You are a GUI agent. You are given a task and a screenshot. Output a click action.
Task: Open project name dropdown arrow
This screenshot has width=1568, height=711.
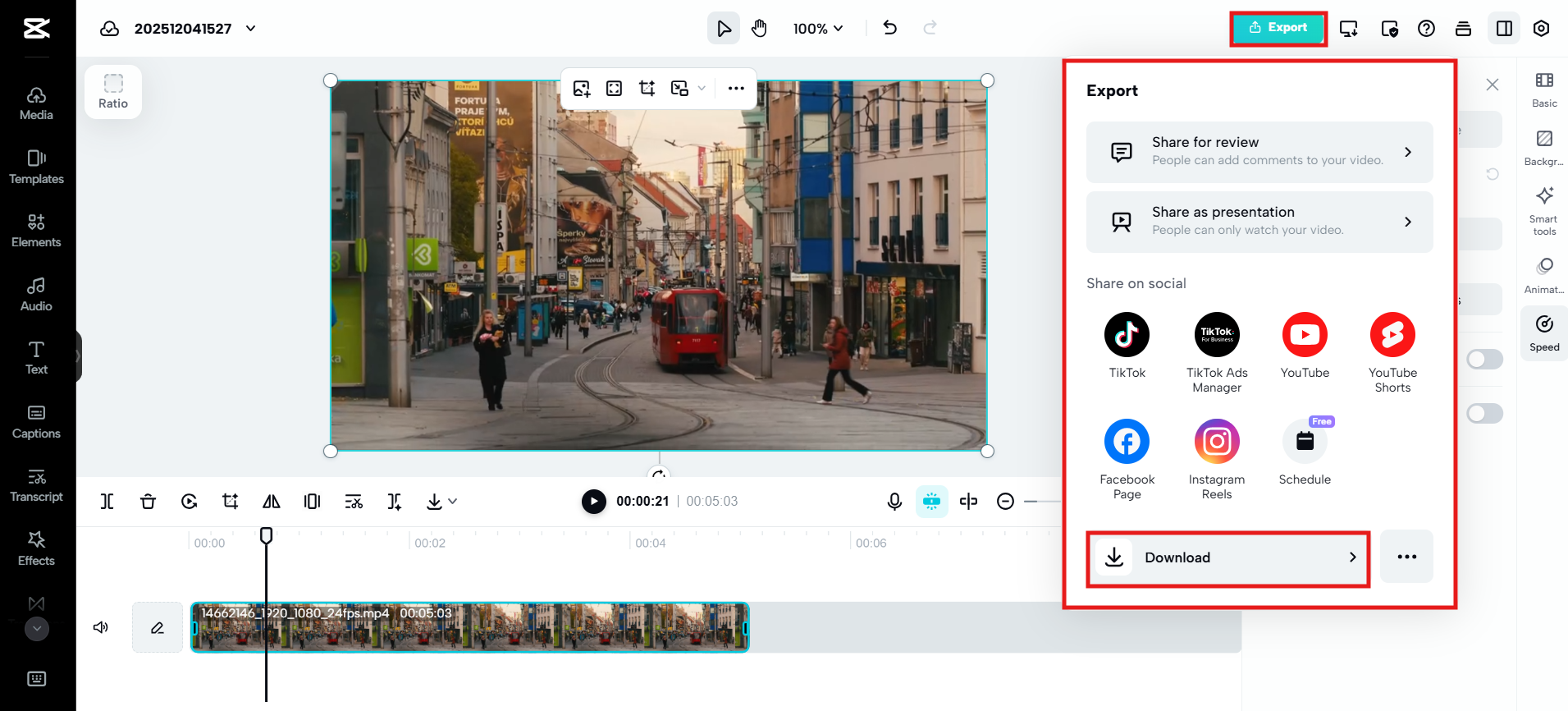click(251, 29)
